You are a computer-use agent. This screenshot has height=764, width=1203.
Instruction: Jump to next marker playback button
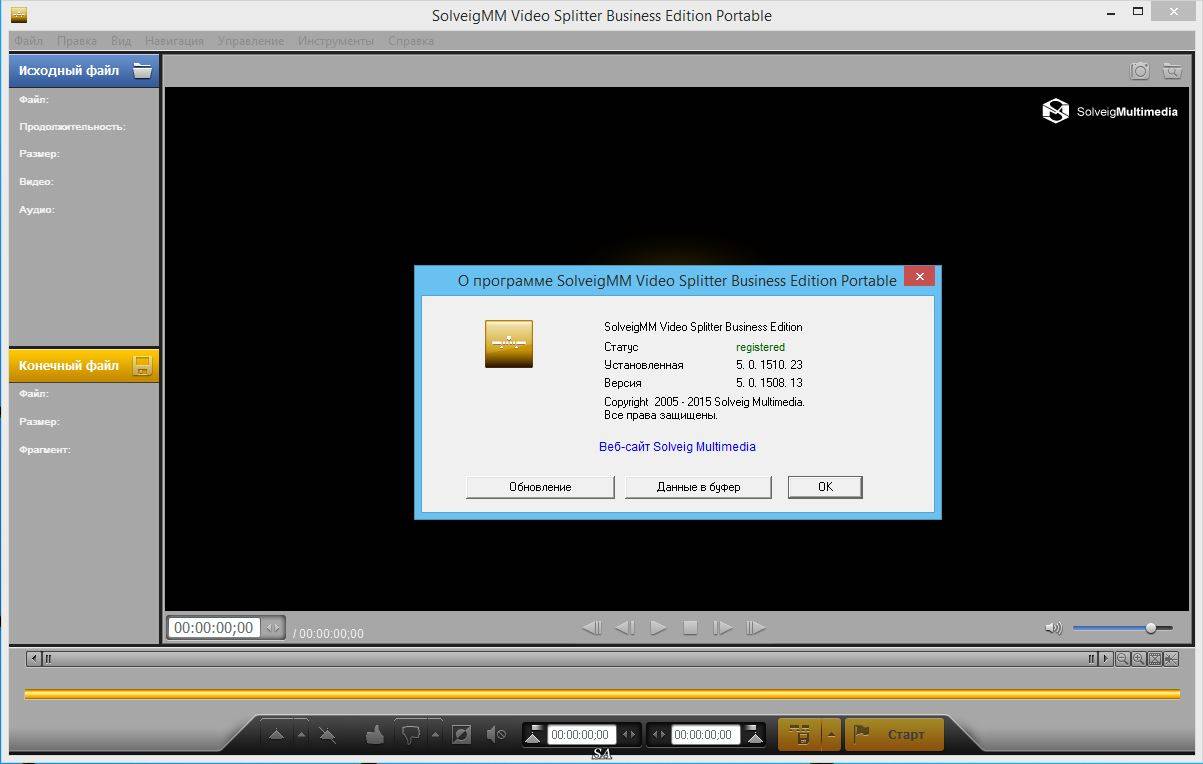click(756, 628)
